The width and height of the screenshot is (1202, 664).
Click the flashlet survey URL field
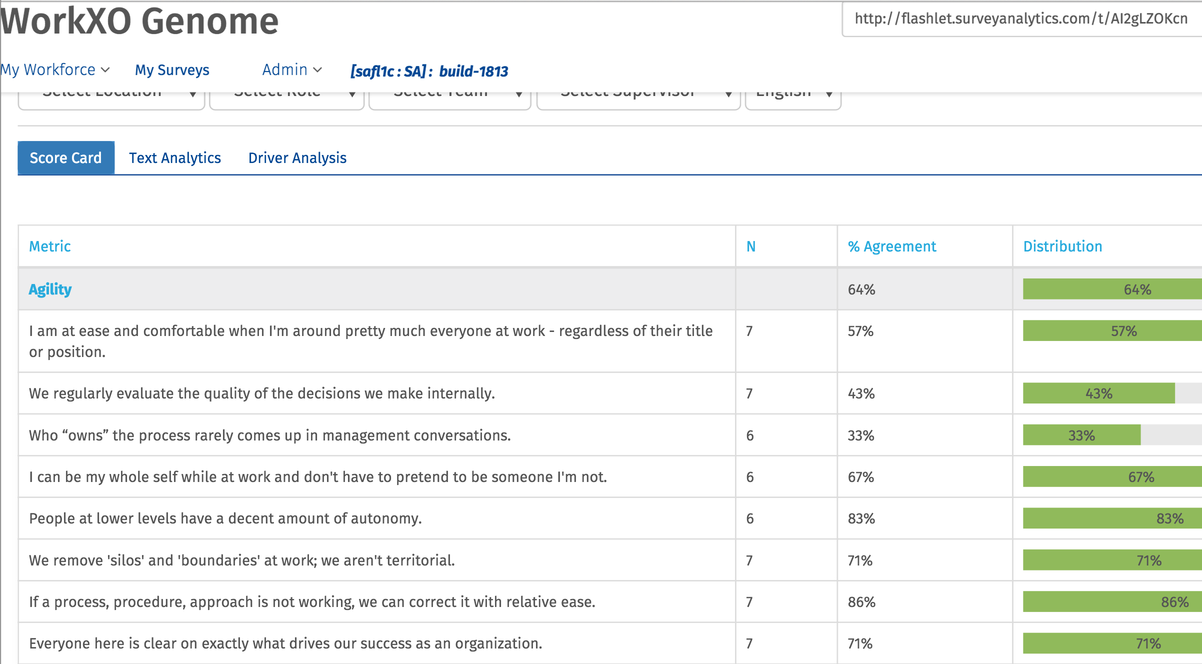pos(1022,19)
